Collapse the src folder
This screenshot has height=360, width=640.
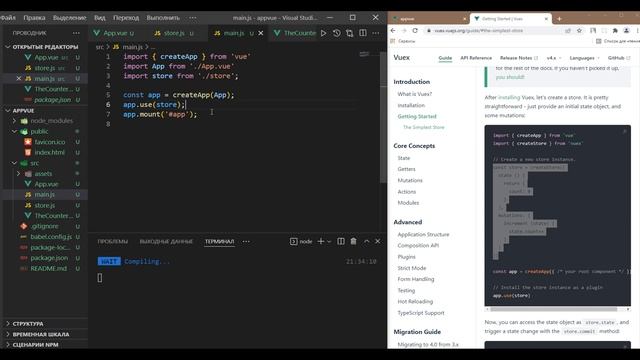click(x=15, y=163)
